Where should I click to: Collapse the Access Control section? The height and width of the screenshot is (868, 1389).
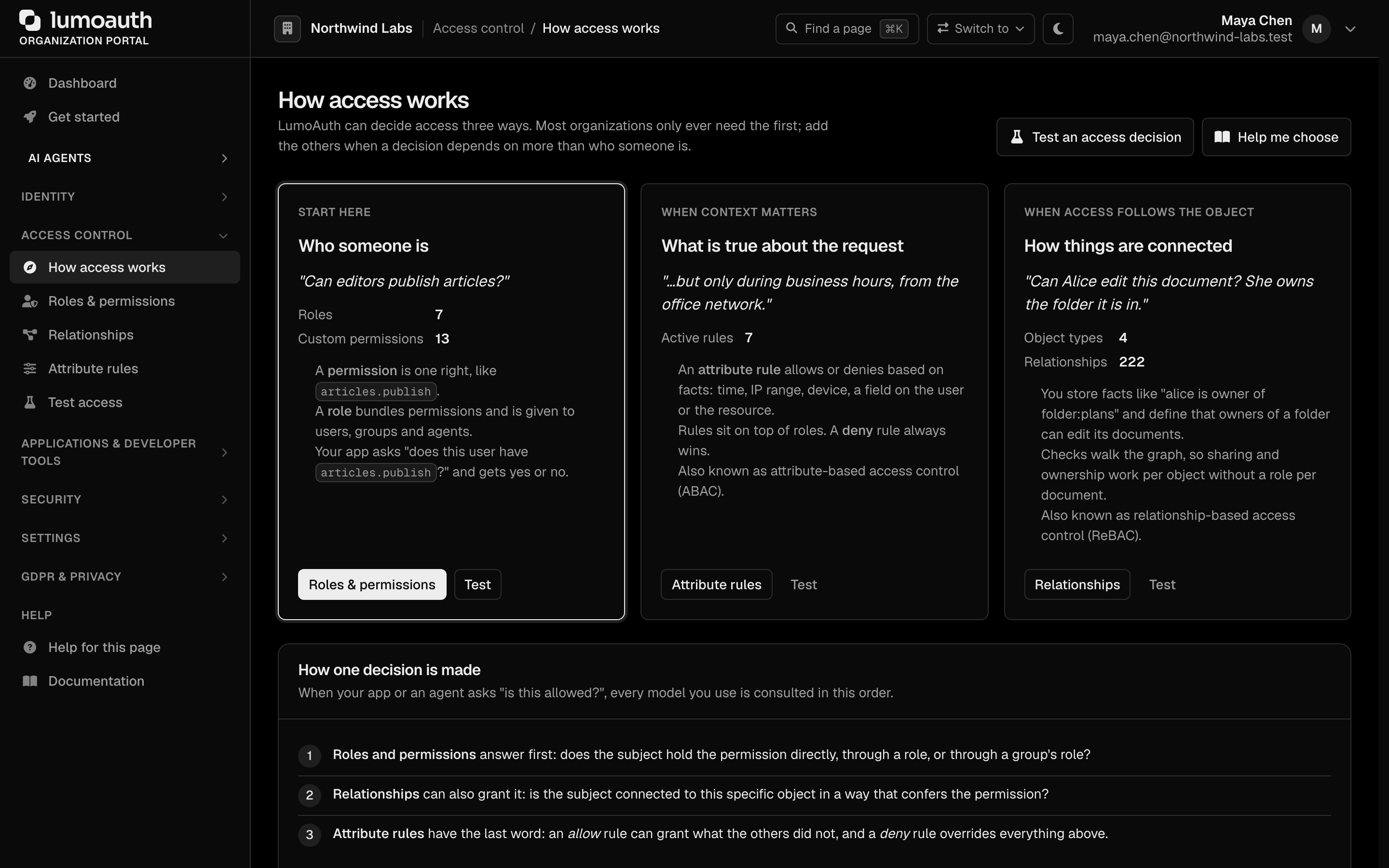coord(124,235)
